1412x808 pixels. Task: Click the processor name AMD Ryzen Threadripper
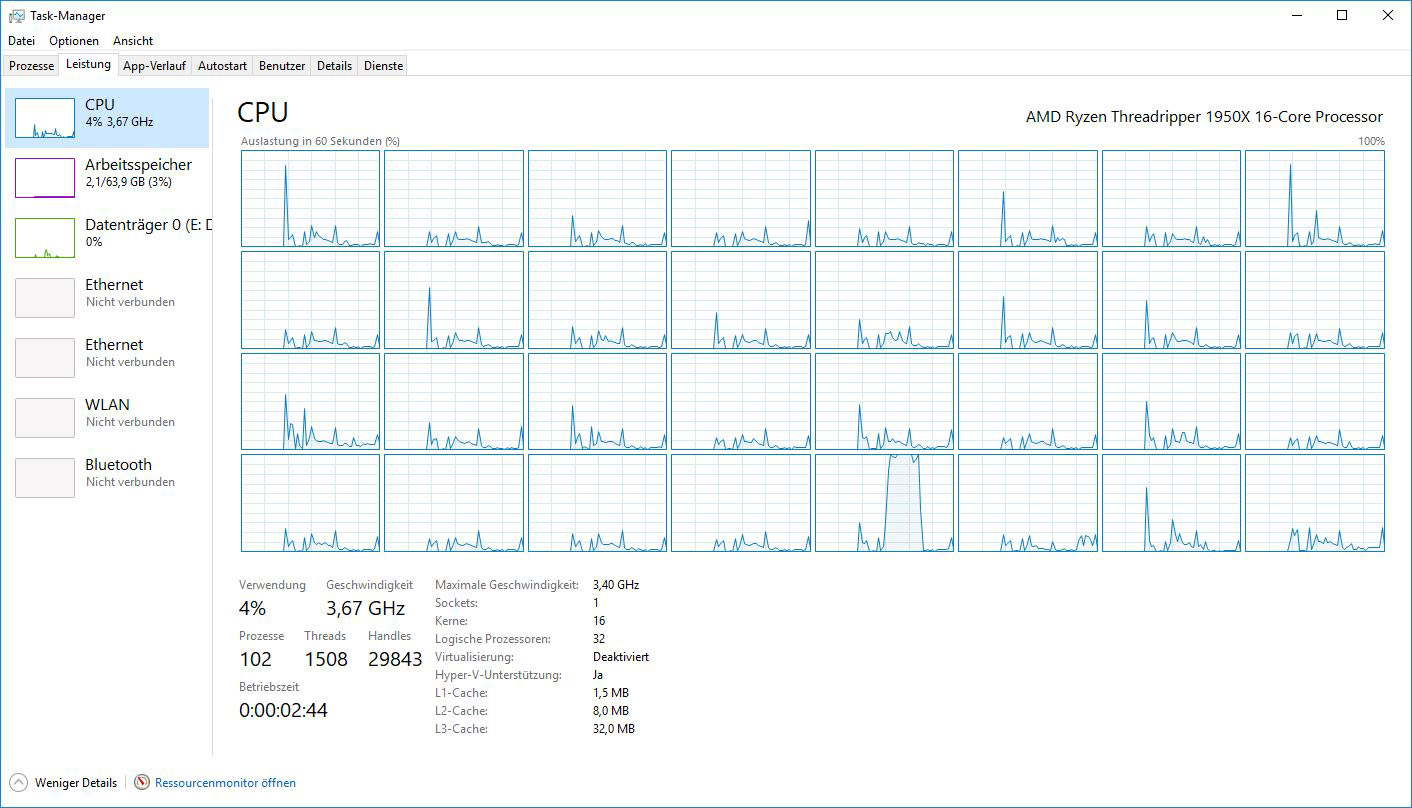tap(1204, 117)
